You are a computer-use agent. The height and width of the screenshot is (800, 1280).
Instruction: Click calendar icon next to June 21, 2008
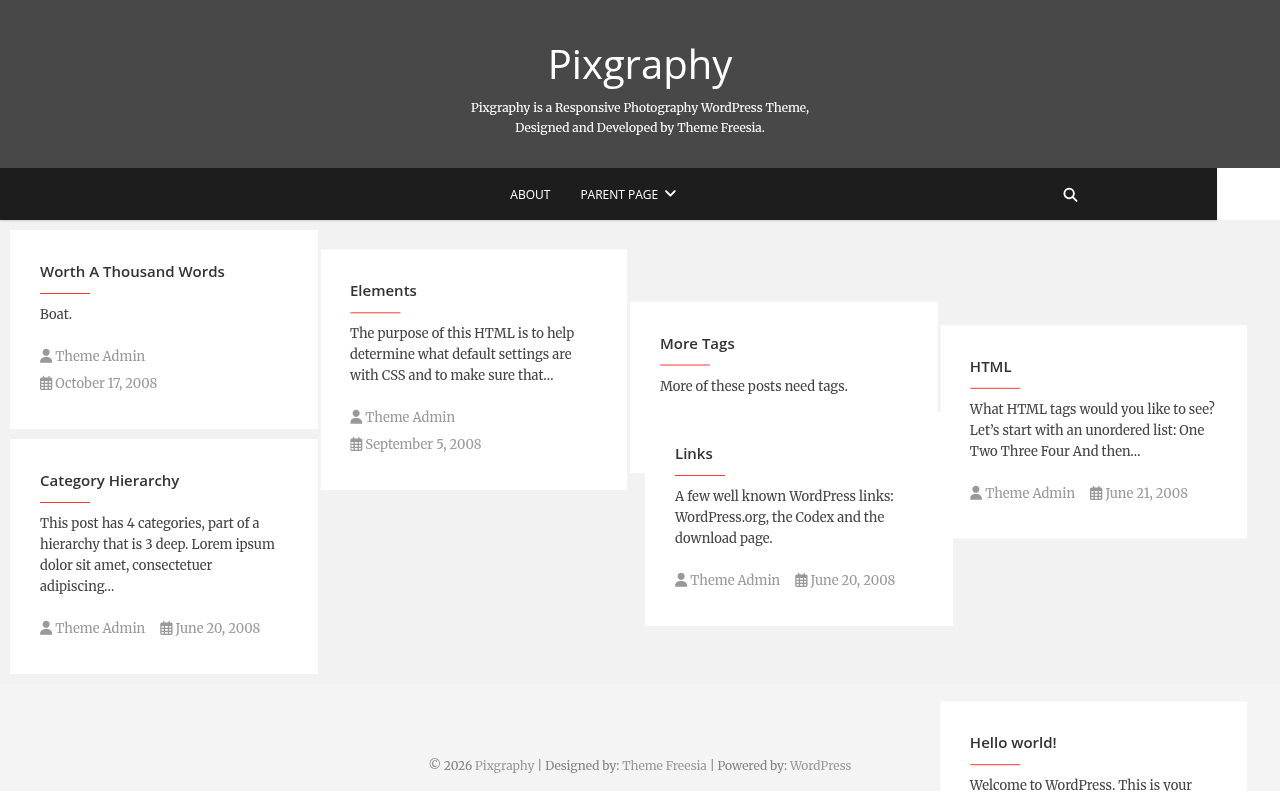click(1096, 493)
